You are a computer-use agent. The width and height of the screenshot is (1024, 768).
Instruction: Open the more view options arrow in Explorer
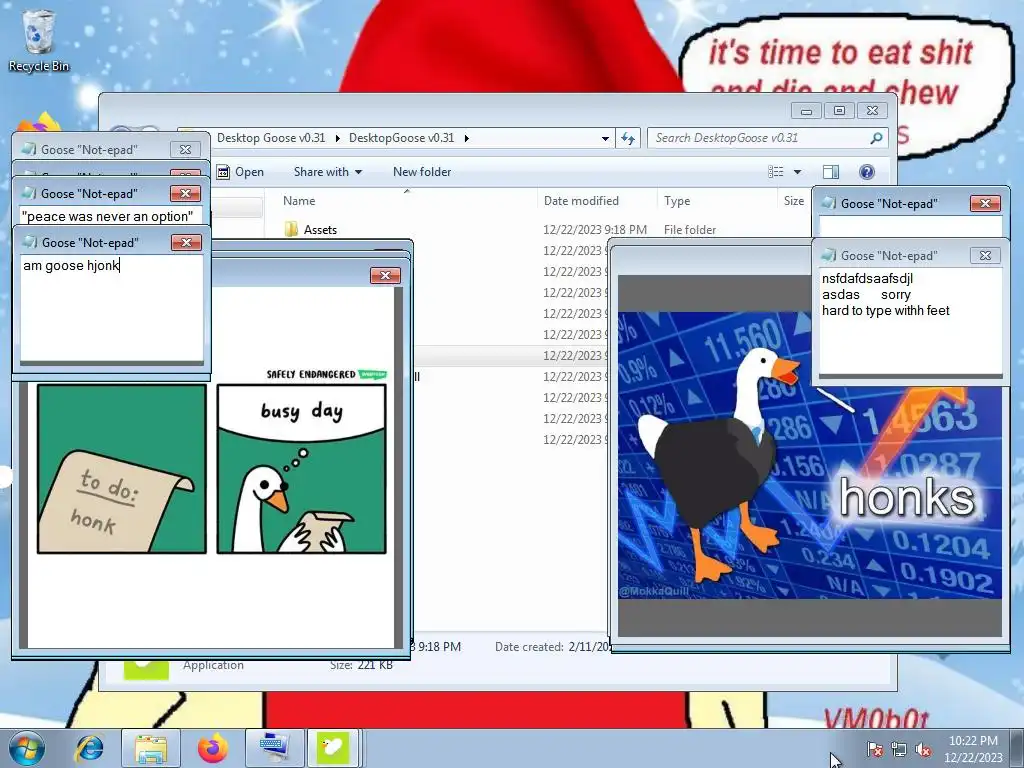(x=797, y=172)
